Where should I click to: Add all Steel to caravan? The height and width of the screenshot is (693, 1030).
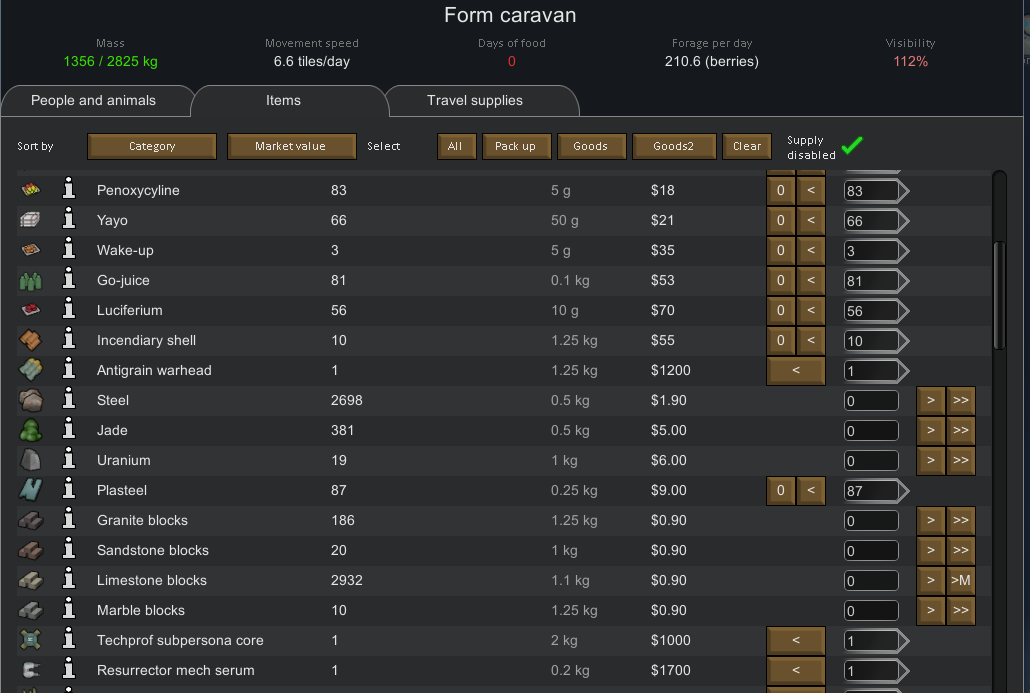960,400
